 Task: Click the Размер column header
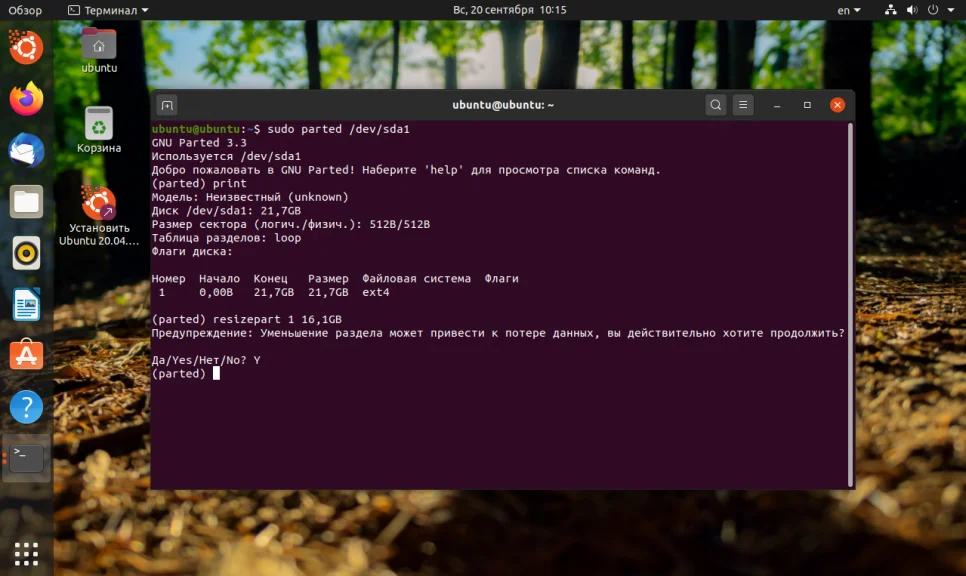[x=328, y=278]
